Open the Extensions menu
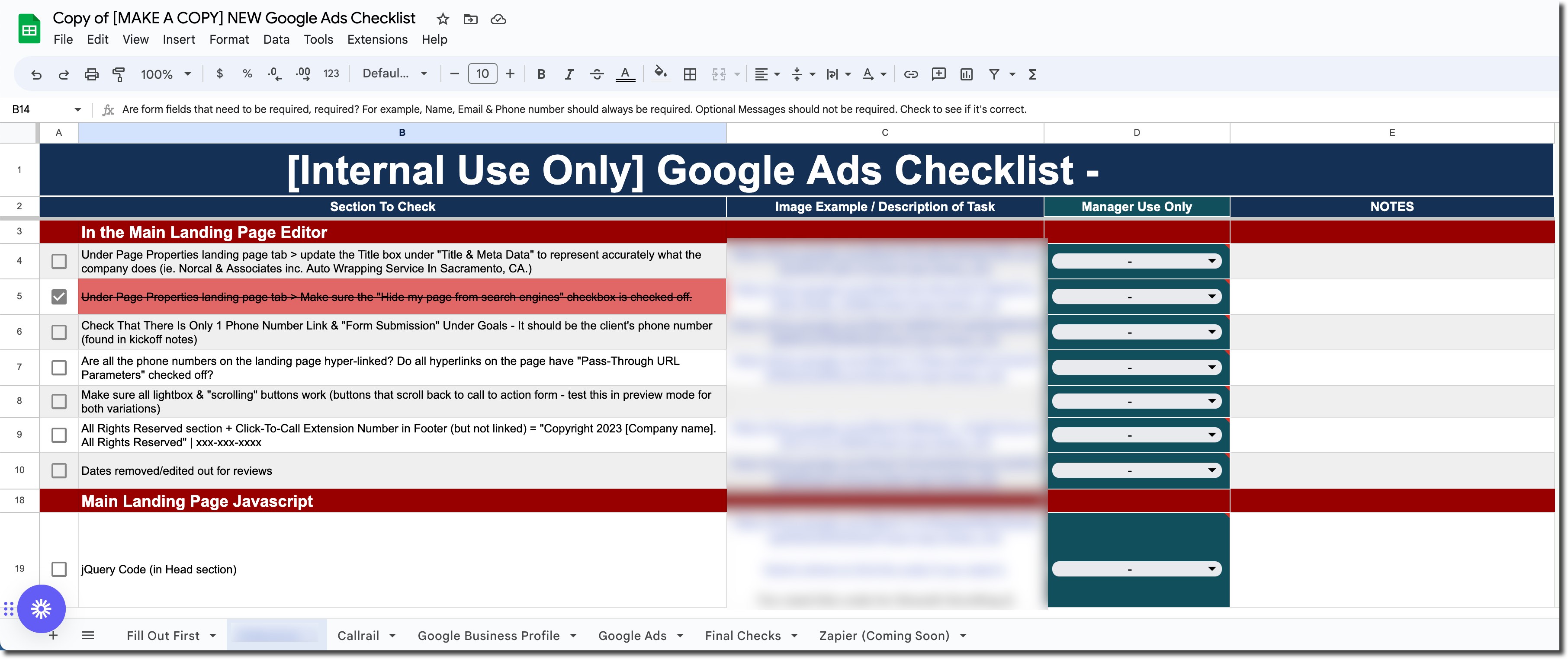Screen dimensions: 1568x659 pyautogui.click(x=377, y=39)
